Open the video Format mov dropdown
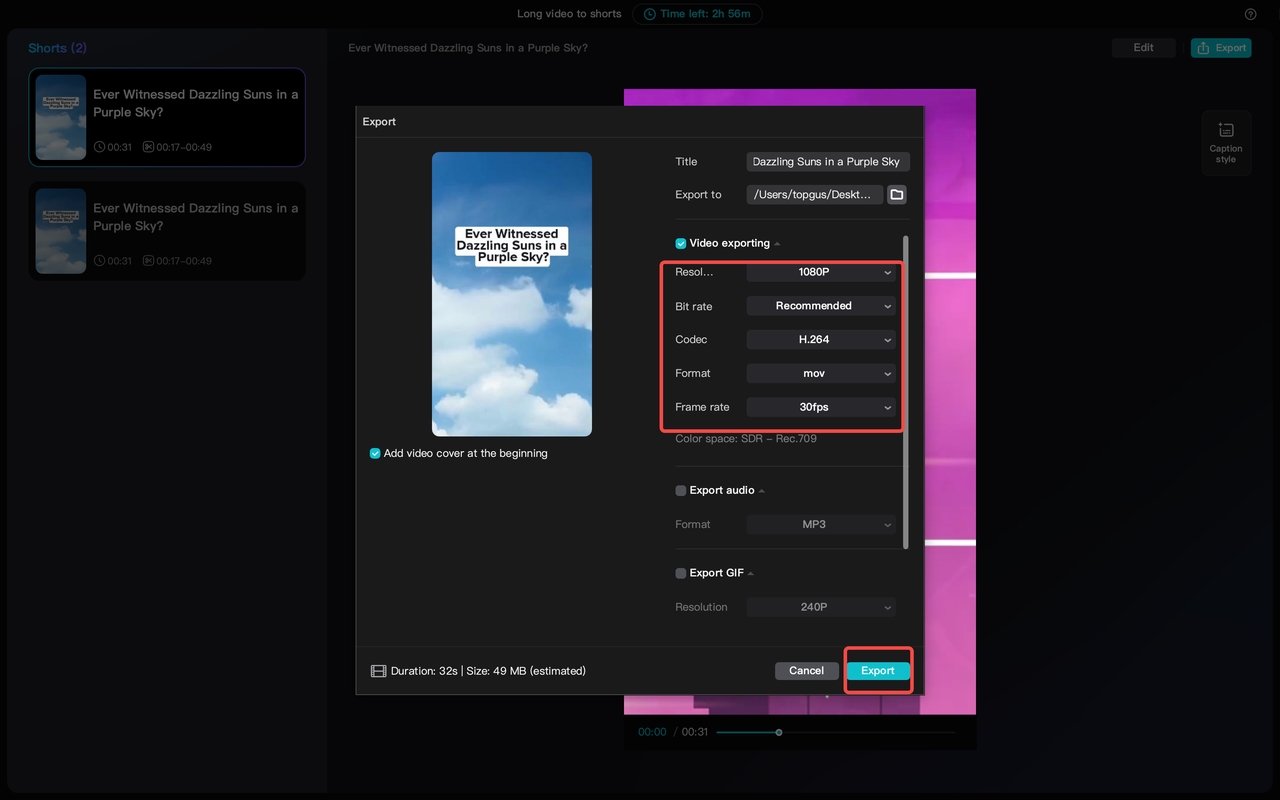This screenshot has height=800, width=1280. [821, 373]
